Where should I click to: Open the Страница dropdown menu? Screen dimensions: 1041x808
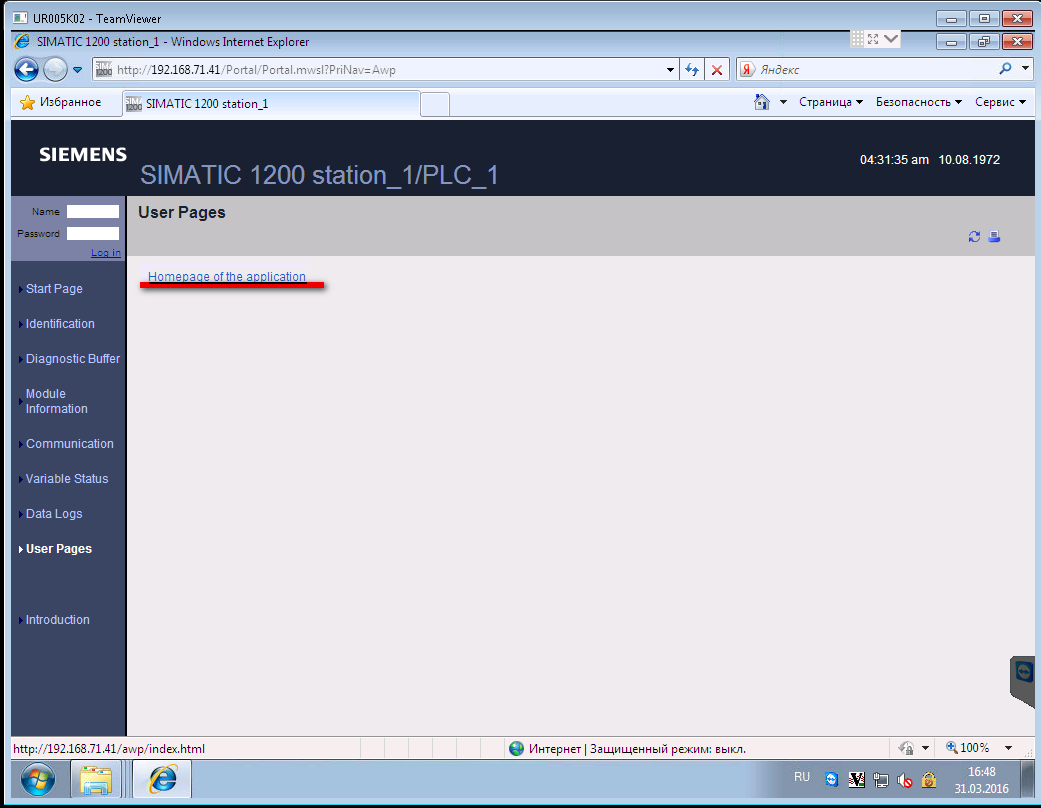(831, 102)
